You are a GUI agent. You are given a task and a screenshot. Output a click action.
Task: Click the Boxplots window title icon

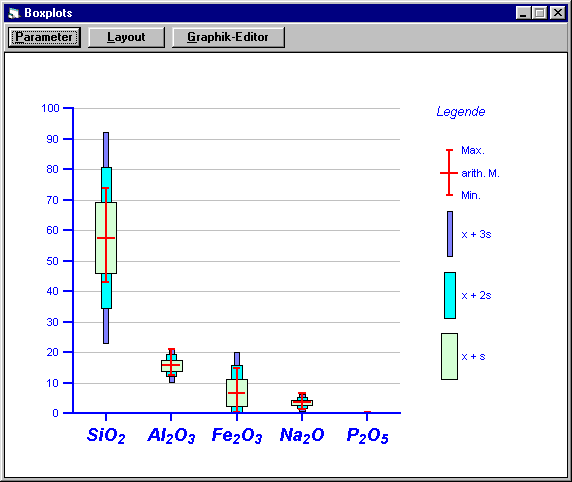(x=14, y=13)
